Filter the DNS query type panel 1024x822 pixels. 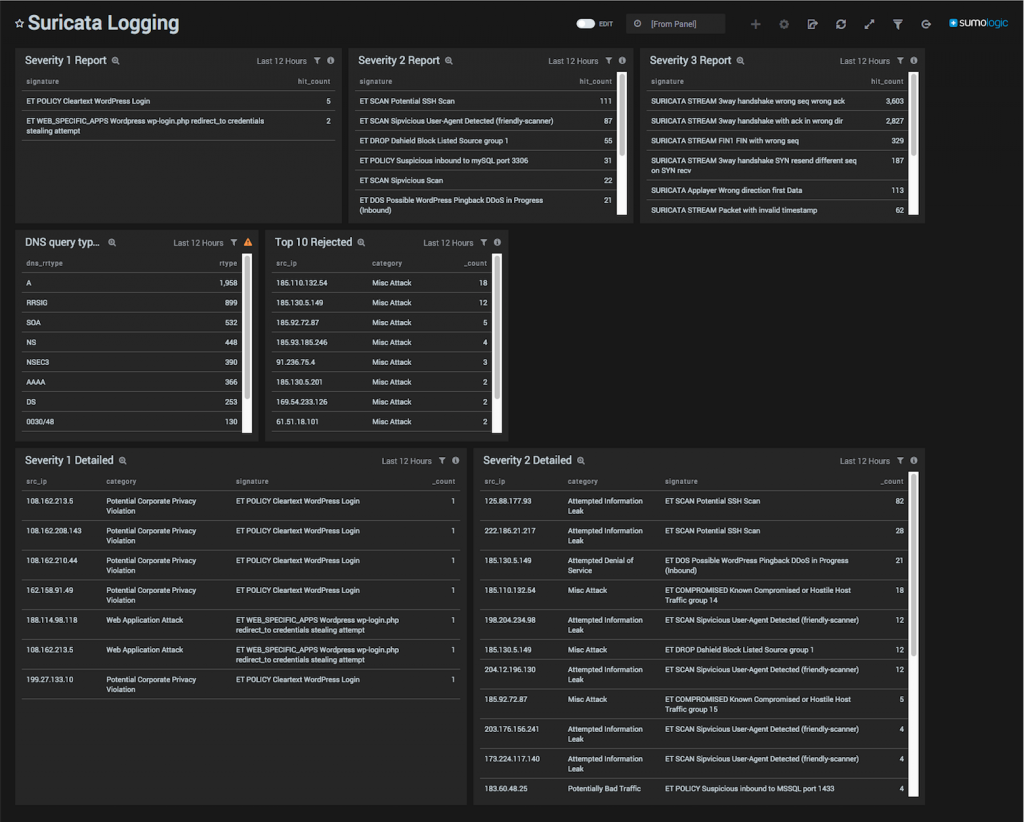[234, 242]
